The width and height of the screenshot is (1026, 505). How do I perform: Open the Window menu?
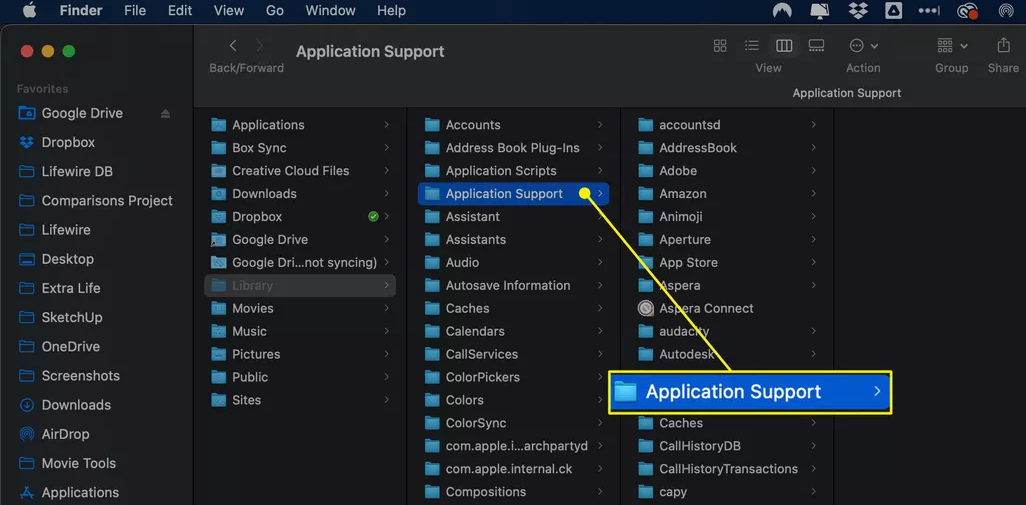click(330, 10)
